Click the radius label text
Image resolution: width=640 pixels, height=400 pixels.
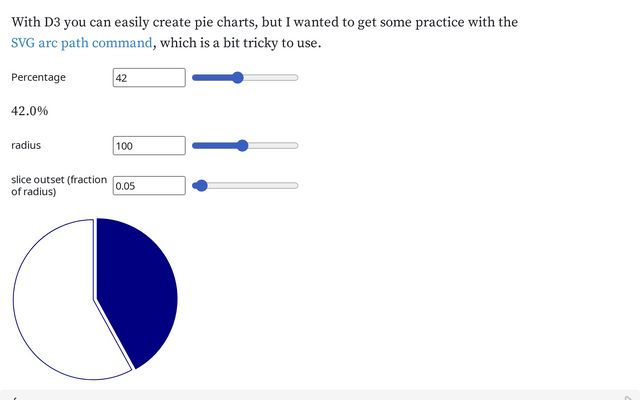26,145
